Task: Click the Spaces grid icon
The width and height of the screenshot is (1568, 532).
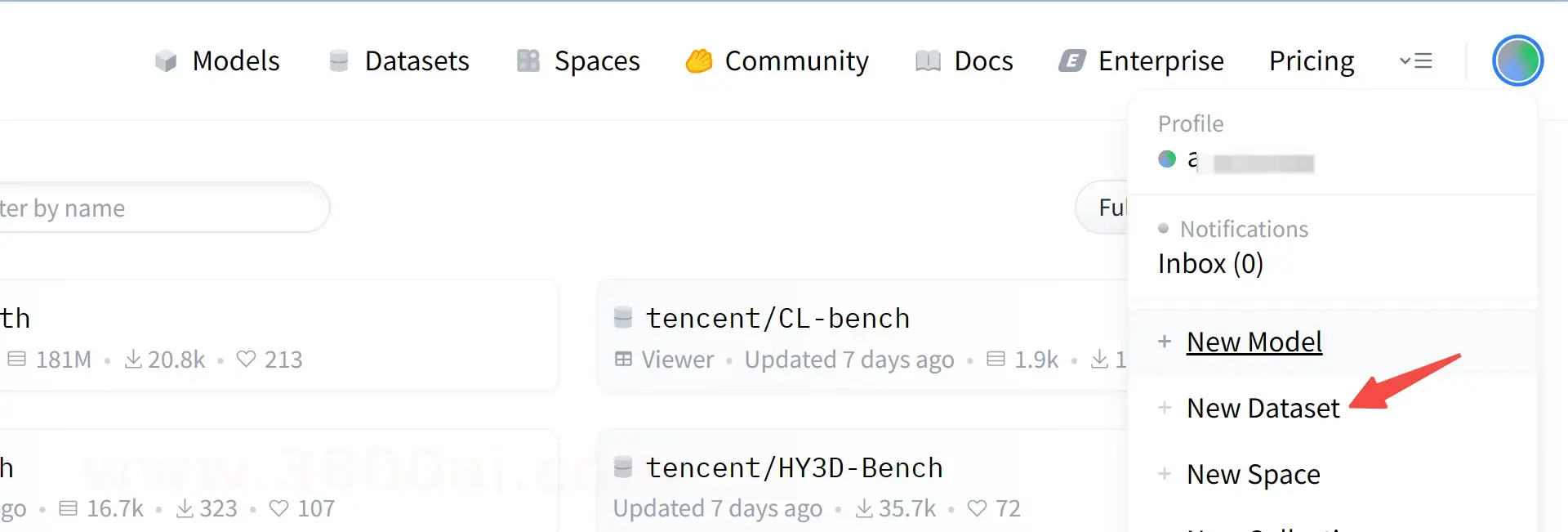Action: point(528,61)
